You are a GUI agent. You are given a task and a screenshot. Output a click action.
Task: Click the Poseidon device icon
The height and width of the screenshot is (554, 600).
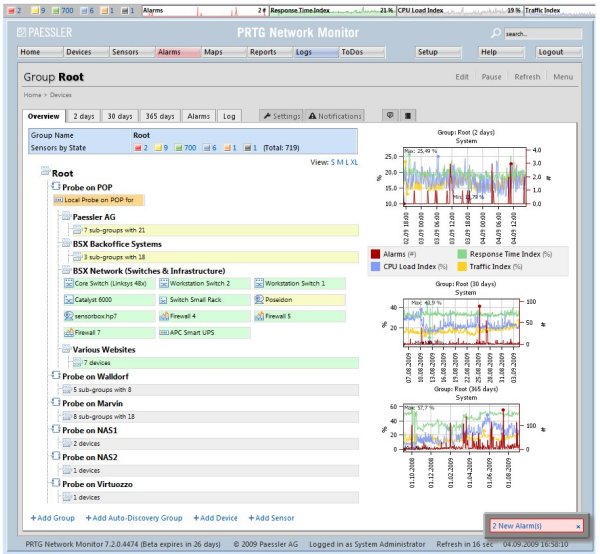pyautogui.click(x=259, y=299)
